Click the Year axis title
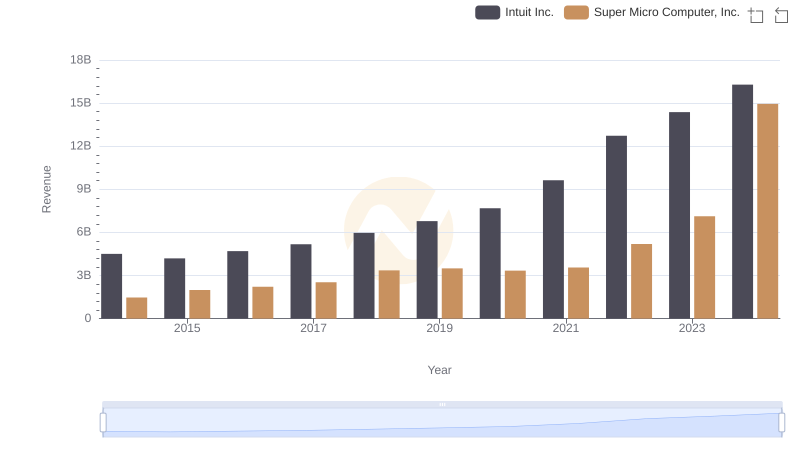Screen dimensions: 800x461 (439, 370)
